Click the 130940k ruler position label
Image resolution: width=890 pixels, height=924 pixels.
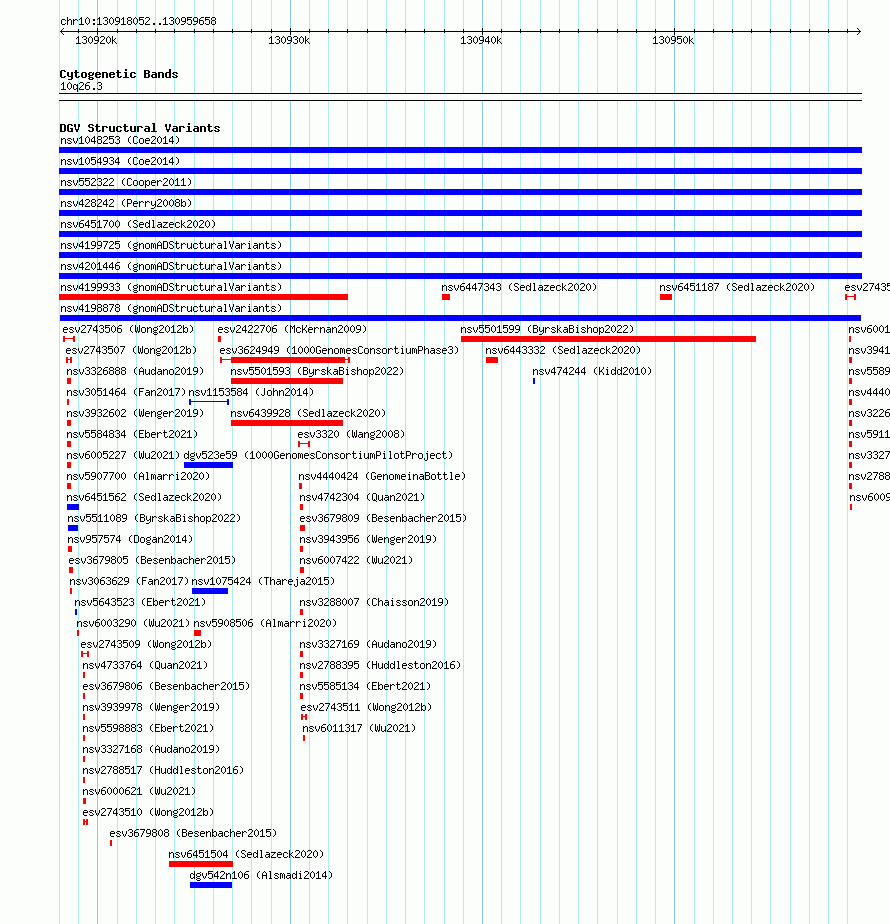point(481,41)
